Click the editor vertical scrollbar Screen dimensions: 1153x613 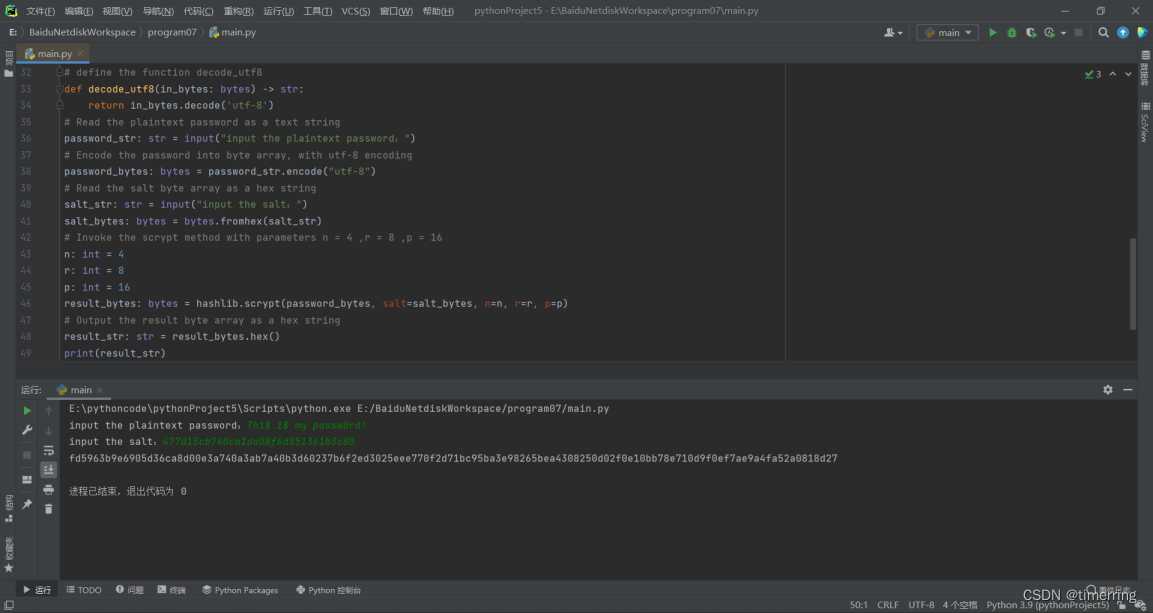1132,284
